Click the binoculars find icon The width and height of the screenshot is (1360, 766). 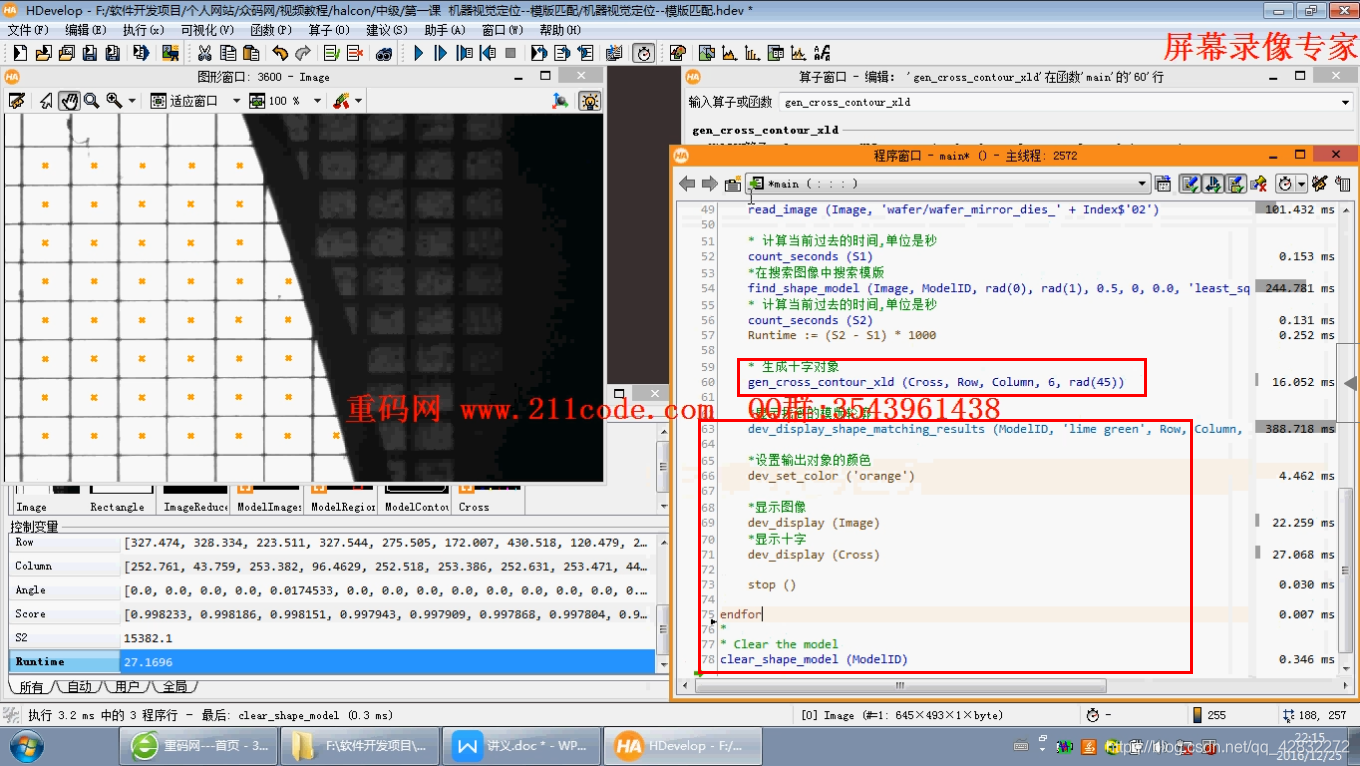[383, 53]
